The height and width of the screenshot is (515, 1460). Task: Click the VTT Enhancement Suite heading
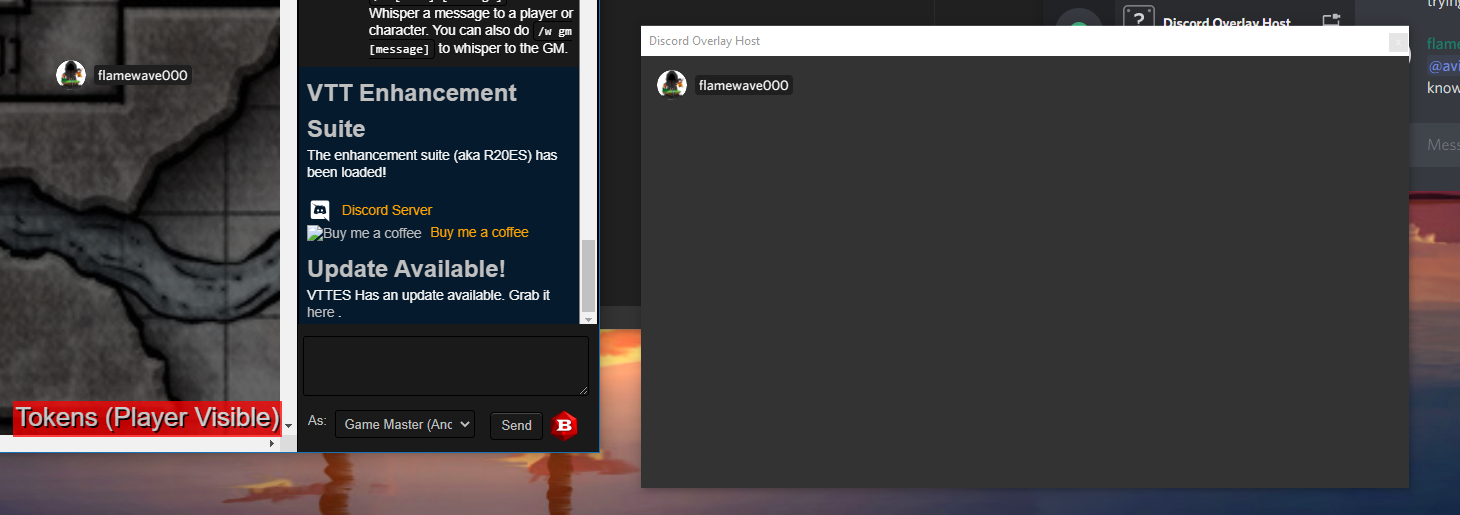412,111
